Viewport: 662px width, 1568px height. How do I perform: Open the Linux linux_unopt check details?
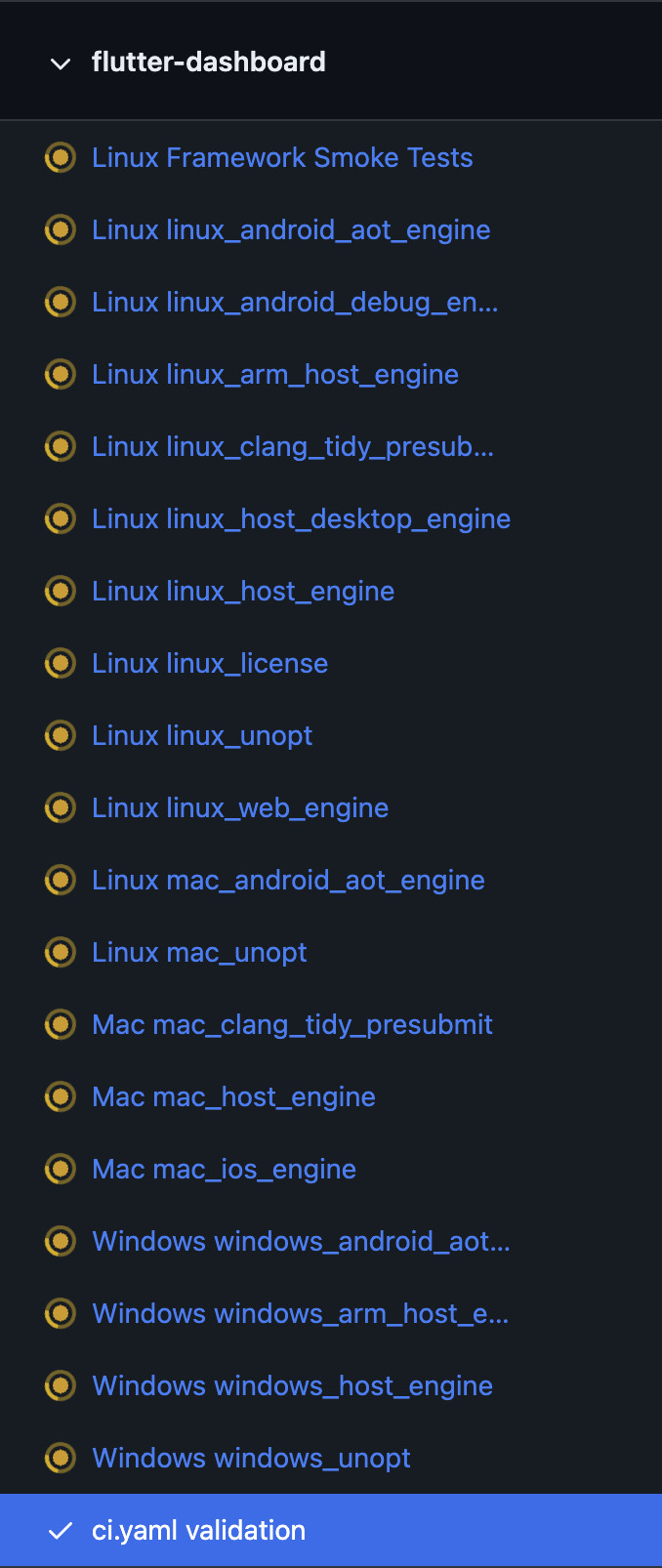pos(201,735)
